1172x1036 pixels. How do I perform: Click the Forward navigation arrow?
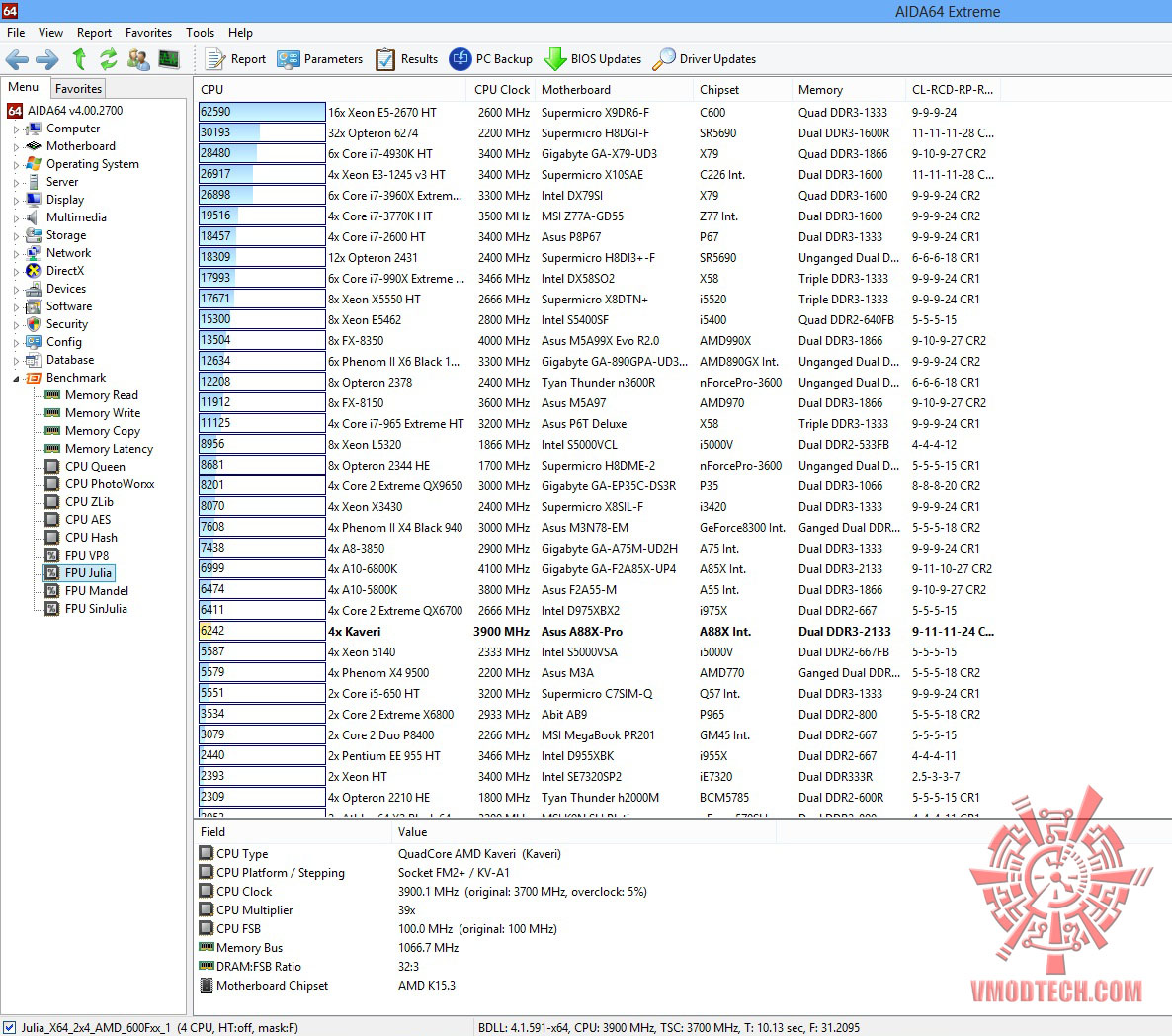click(47, 59)
